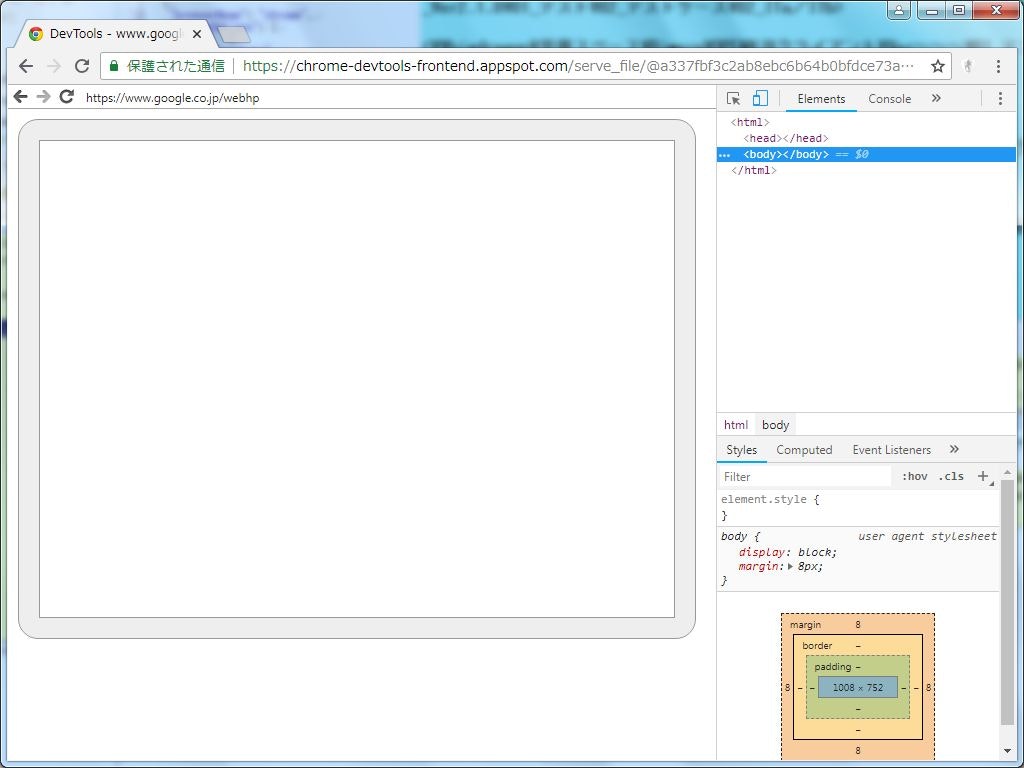Click user agent stylesheet label

click(x=927, y=536)
